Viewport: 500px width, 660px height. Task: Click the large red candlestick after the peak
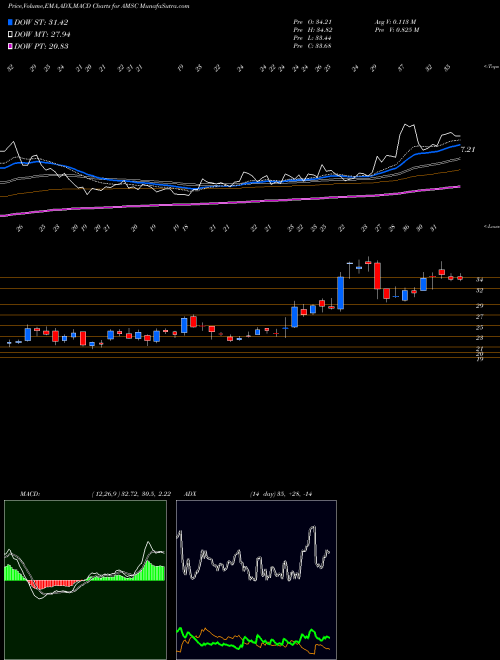[x=378, y=276]
